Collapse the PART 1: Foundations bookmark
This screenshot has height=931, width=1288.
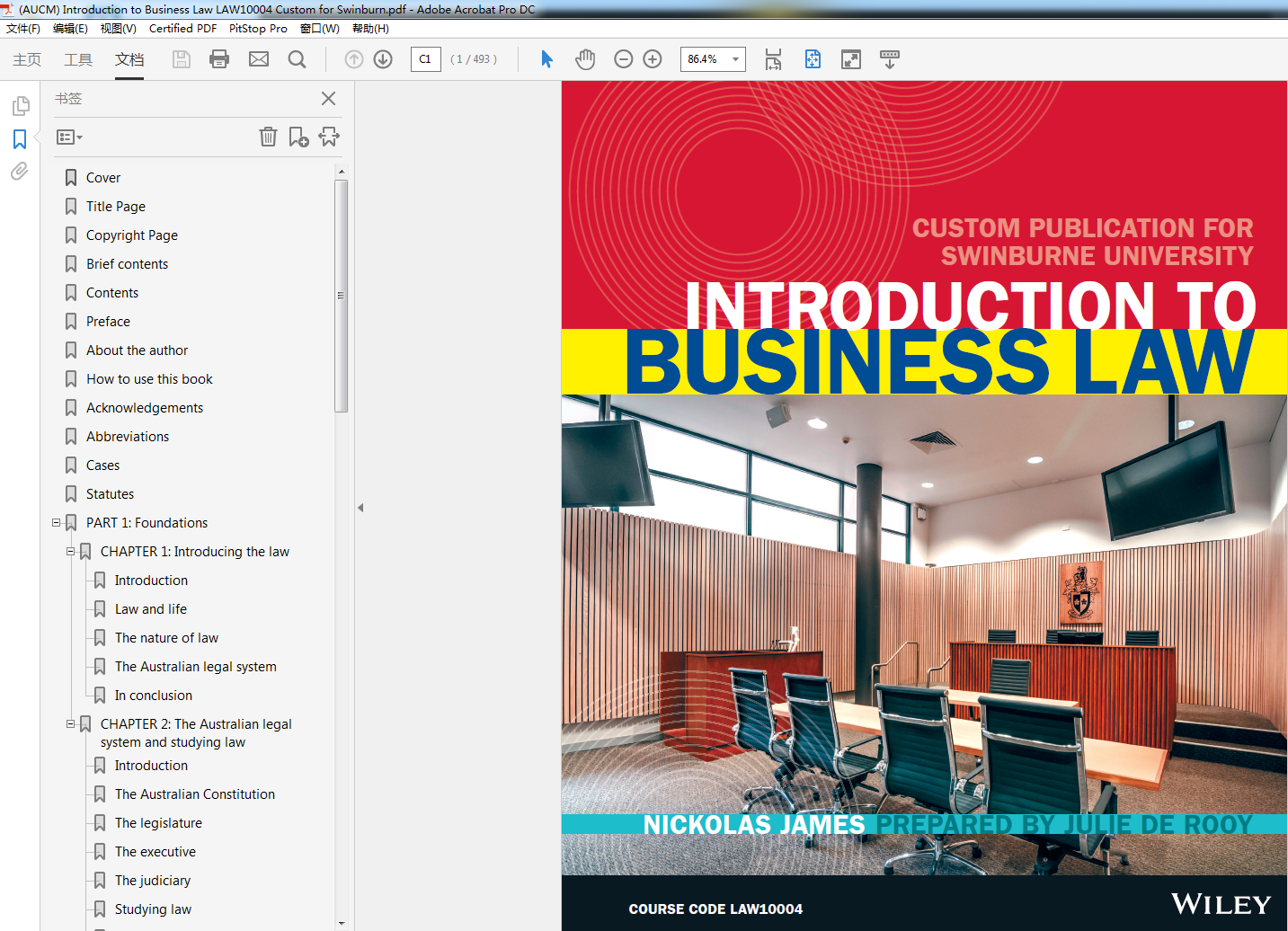tap(56, 522)
